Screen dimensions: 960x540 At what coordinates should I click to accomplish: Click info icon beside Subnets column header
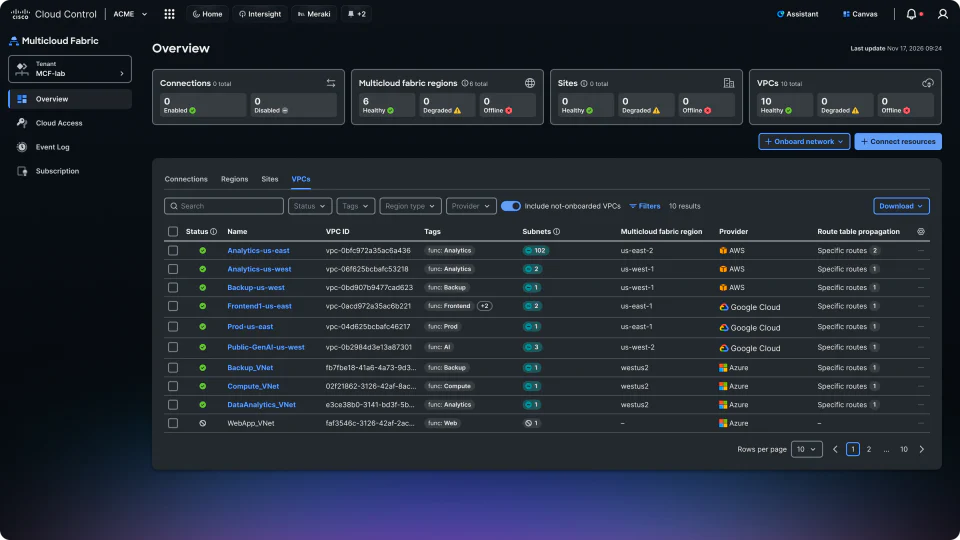(557, 231)
